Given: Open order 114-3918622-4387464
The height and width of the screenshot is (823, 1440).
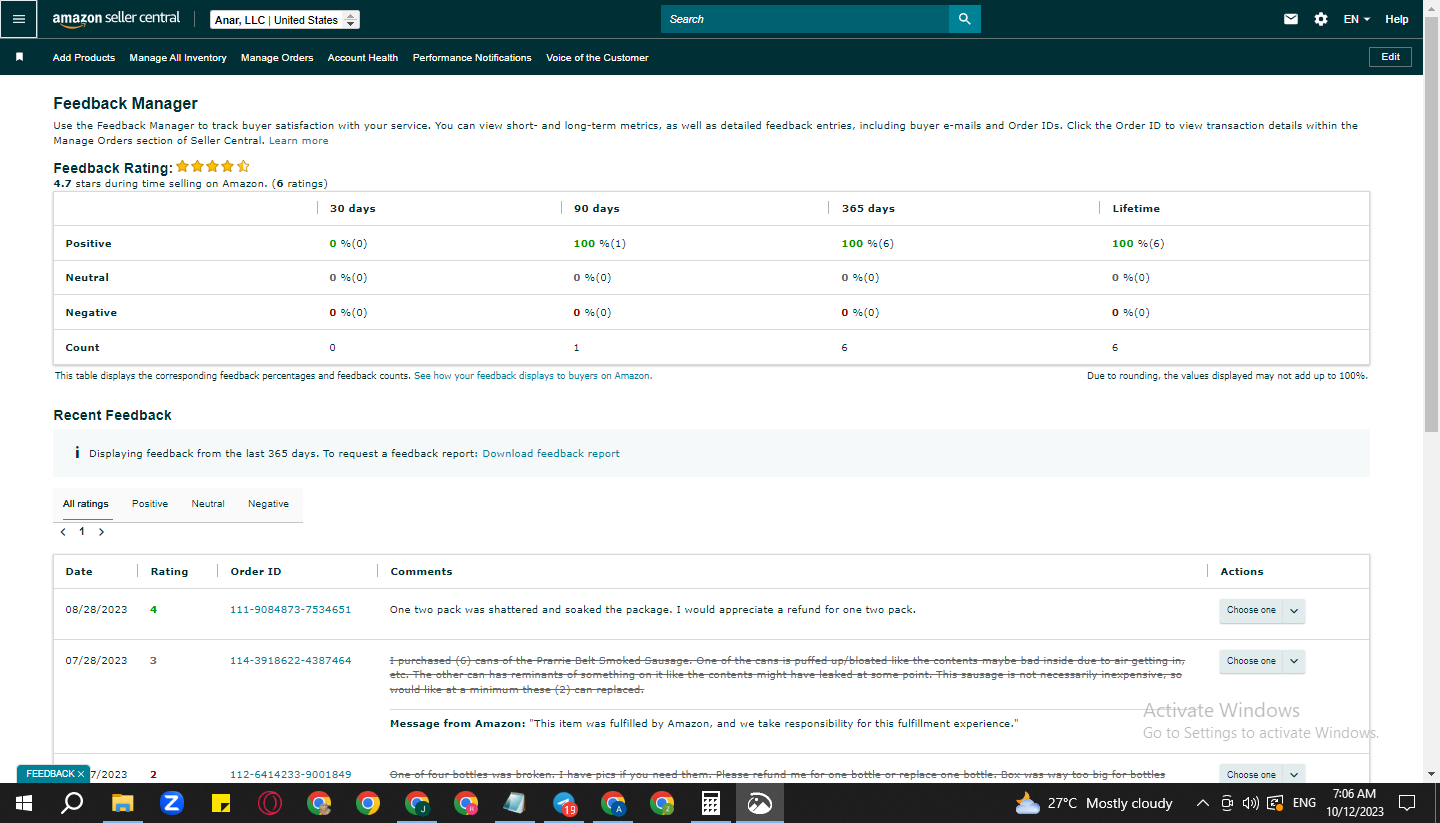Looking at the screenshot, I should click(291, 660).
